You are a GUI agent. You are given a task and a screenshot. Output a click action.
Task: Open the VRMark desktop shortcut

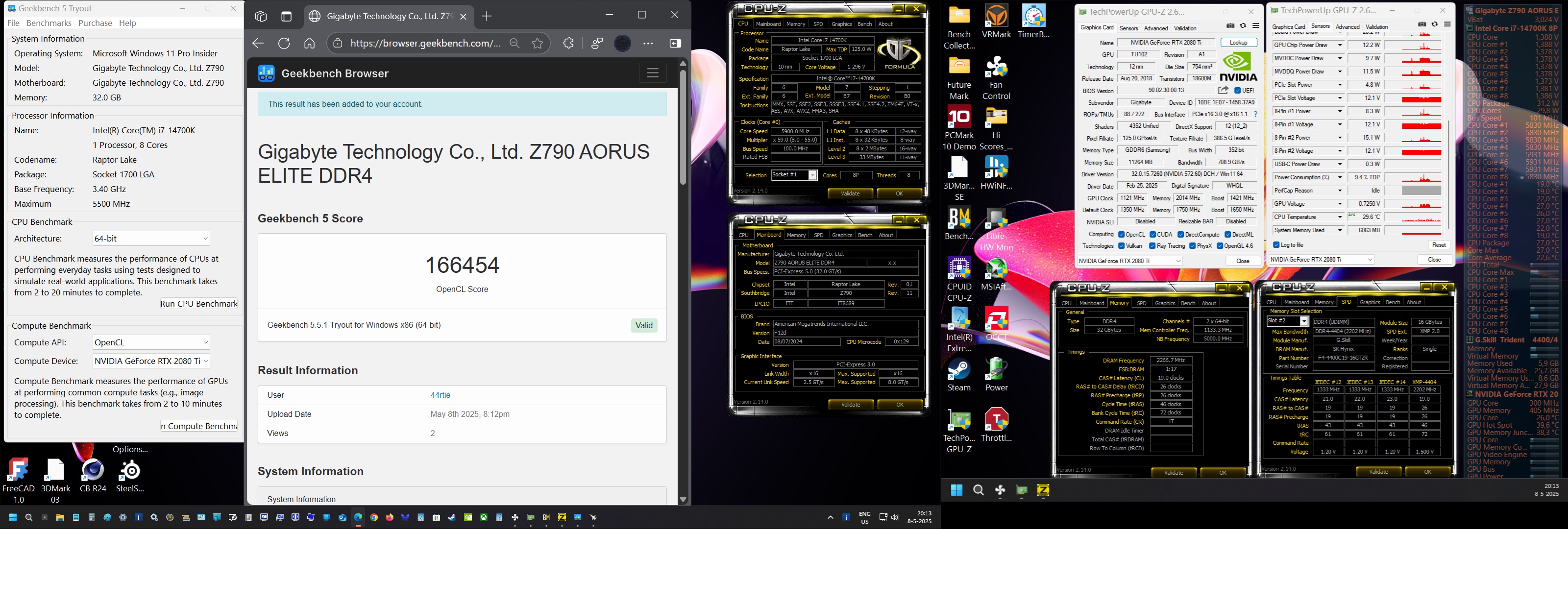(997, 21)
